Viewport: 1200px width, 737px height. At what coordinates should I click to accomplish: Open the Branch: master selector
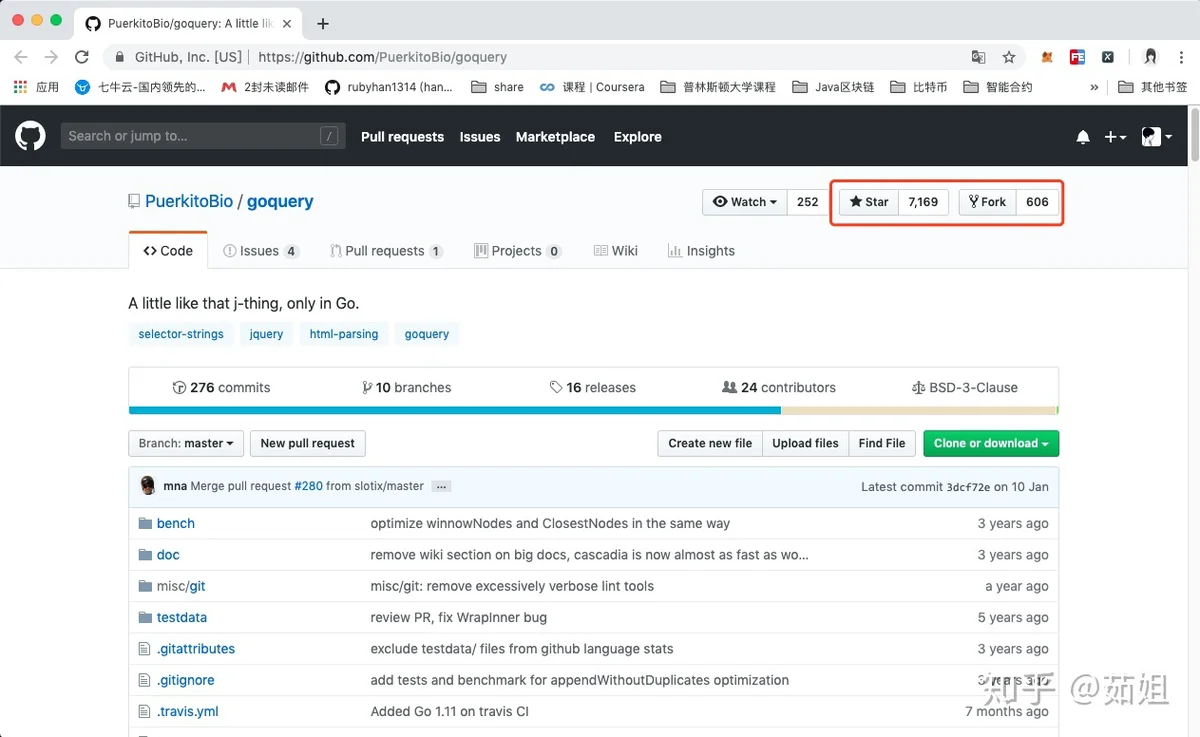click(x=186, y=443)
